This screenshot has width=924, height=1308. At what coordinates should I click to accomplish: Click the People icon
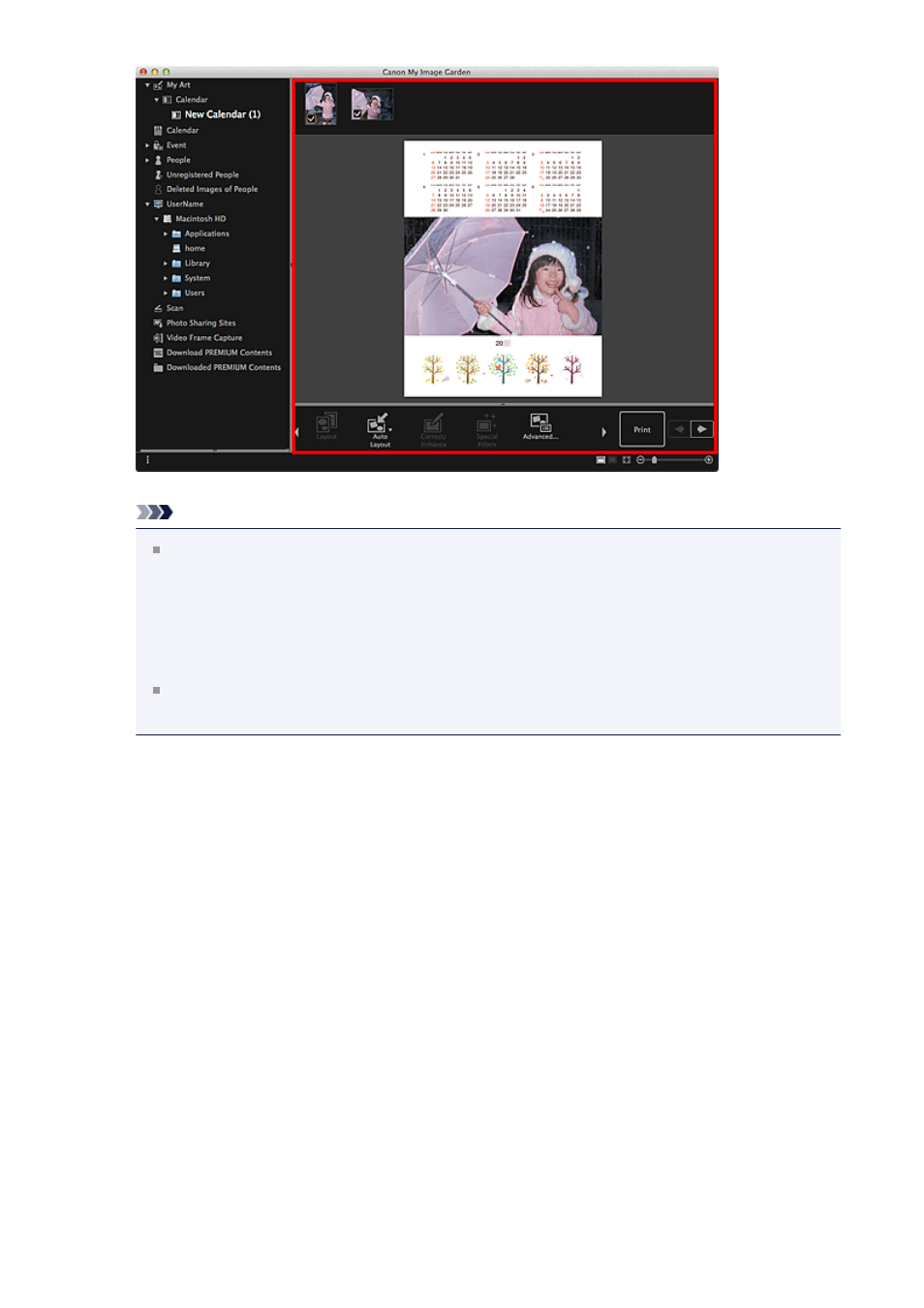(x=158, y=160)
